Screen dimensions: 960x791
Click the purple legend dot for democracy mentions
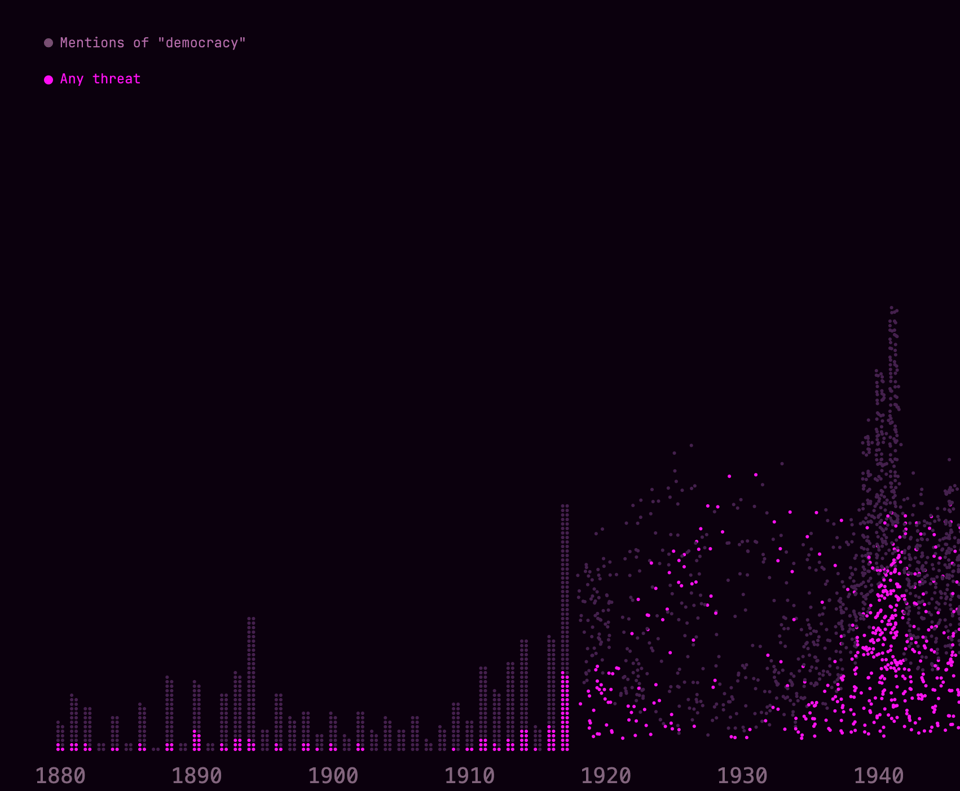click(x=48, y=42)
